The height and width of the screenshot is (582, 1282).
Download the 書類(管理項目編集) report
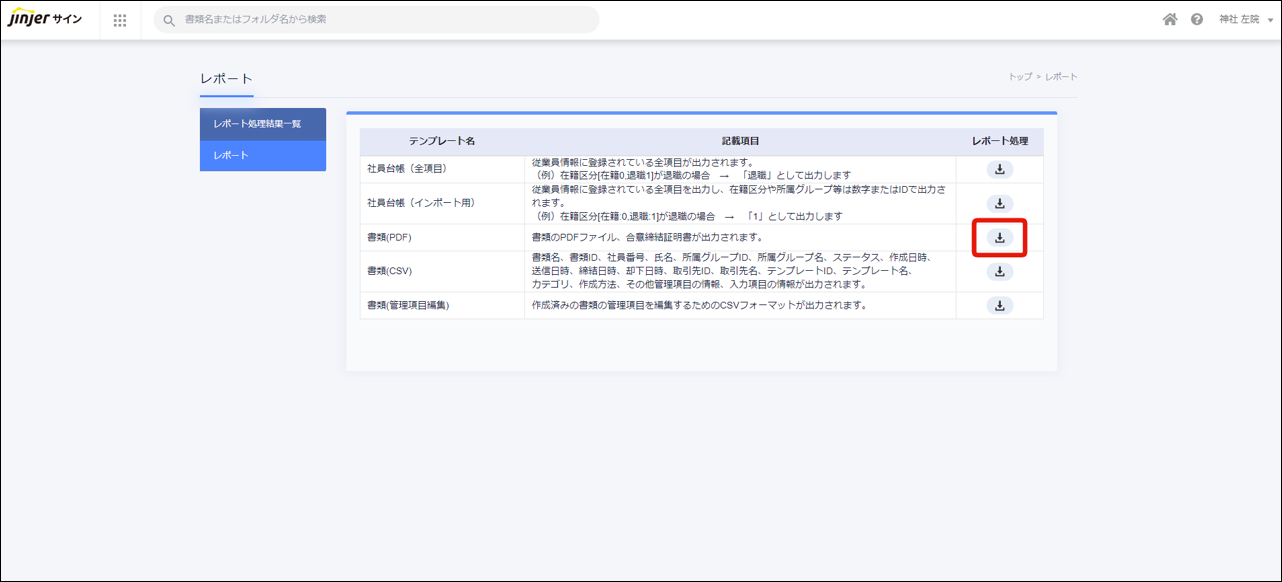[999, 306]
